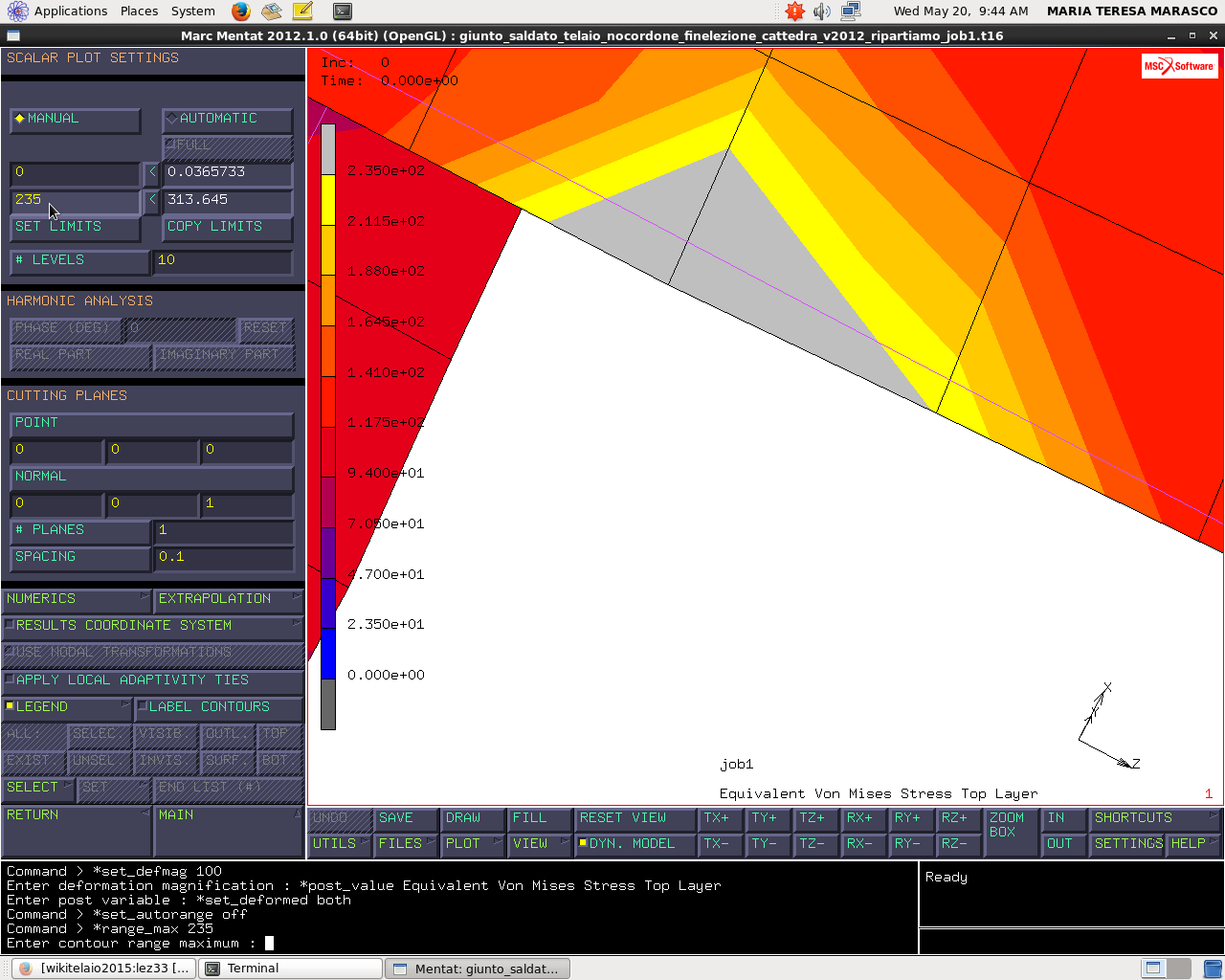Click the yellow segment of color legend
The width and height of the screenshot is (1225, 980).
click(x=328, y=200)
